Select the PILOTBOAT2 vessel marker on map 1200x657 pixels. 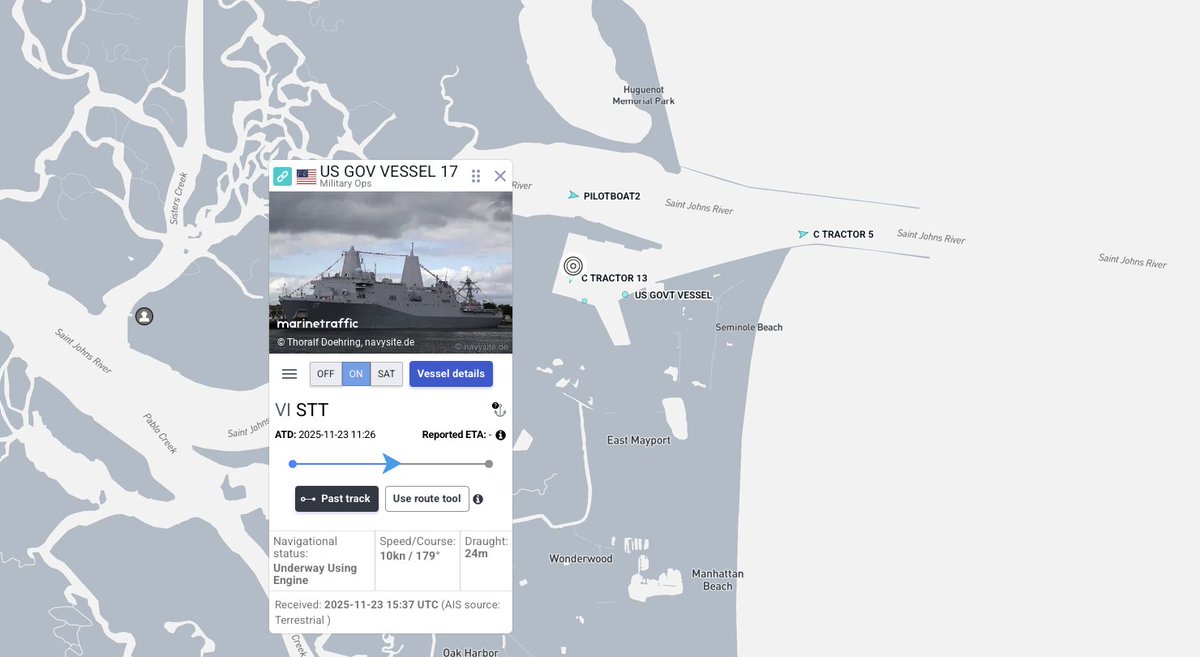(x=573, y=196)
